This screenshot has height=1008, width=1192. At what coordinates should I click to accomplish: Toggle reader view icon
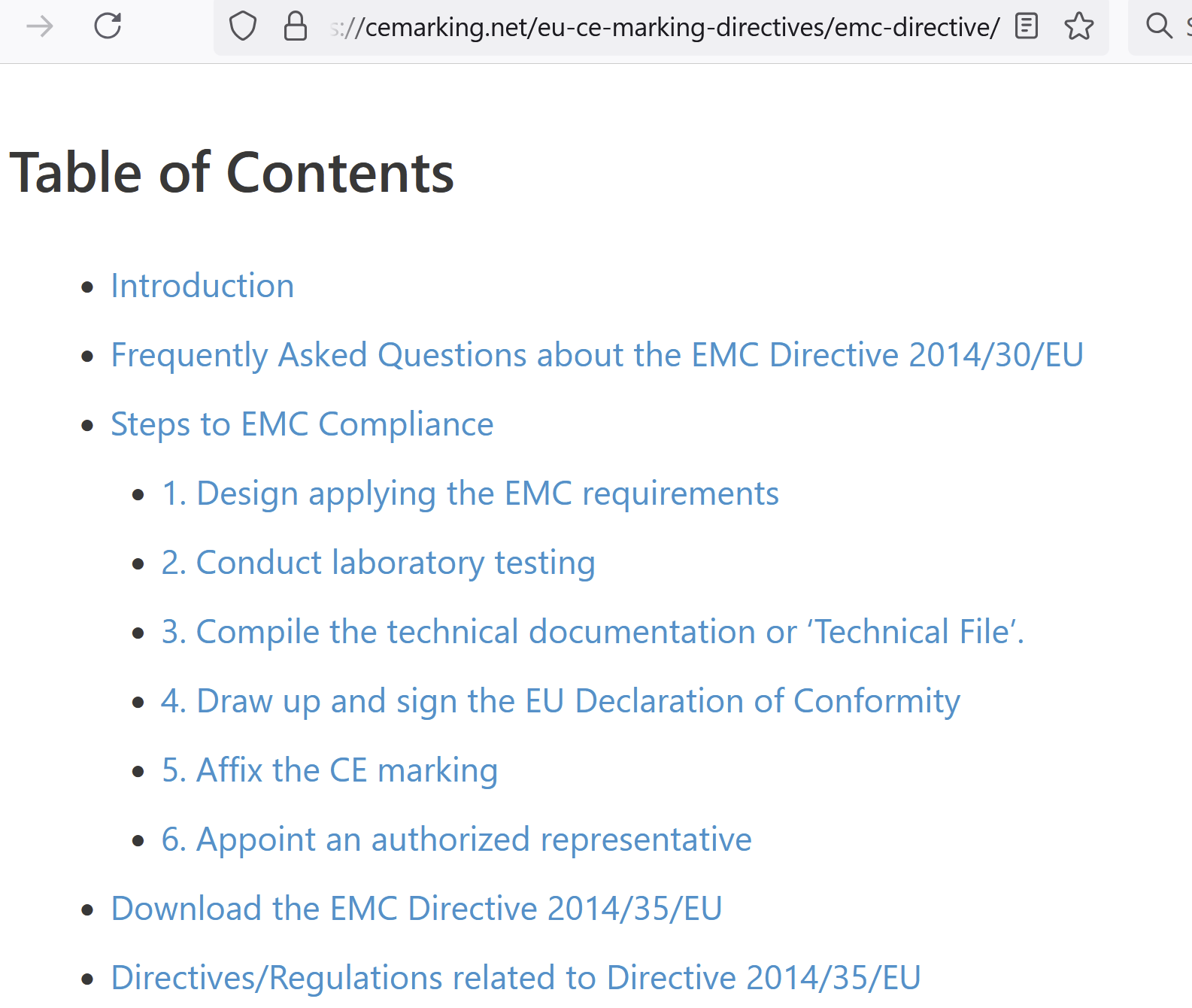[1026, 26]
